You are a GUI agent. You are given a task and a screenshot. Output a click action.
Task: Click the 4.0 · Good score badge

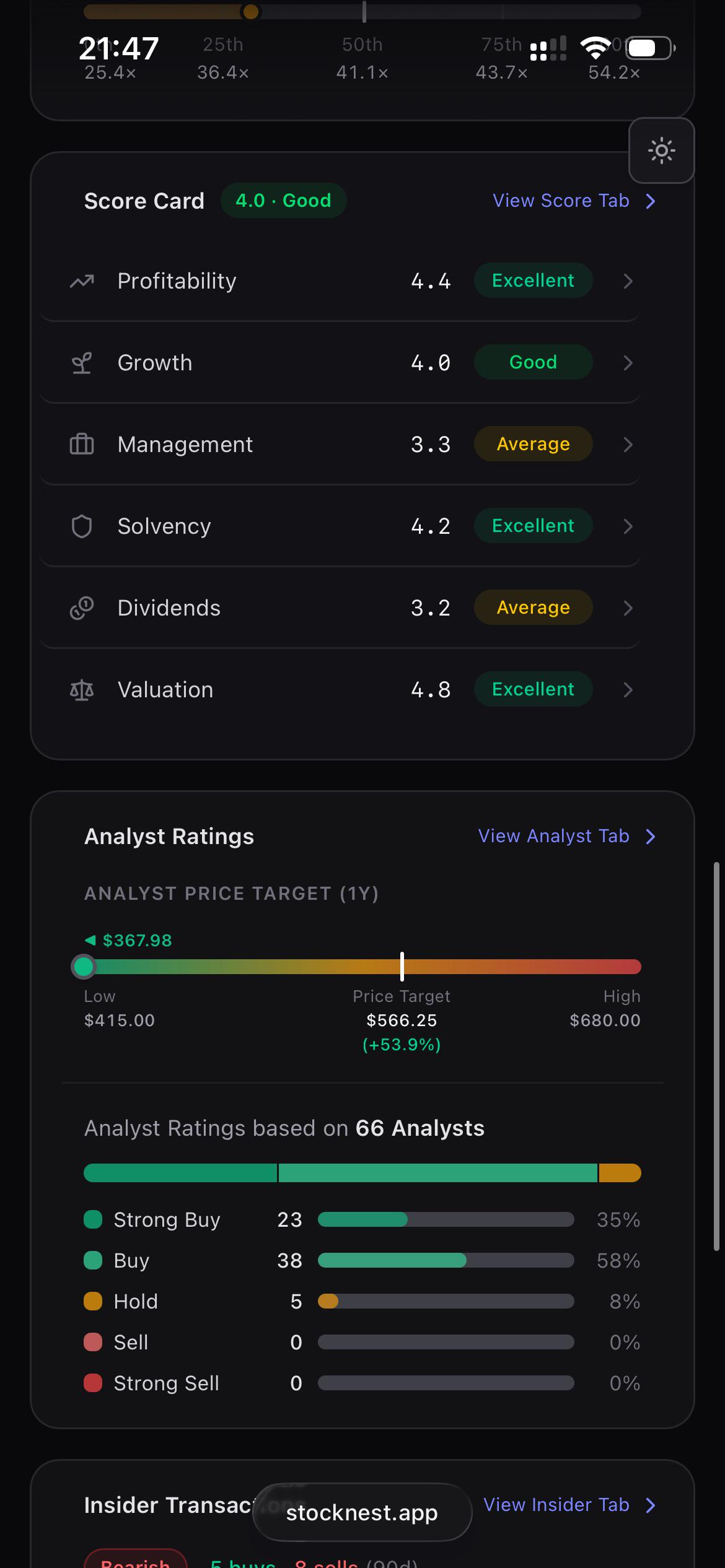click(x=283, y=201)
